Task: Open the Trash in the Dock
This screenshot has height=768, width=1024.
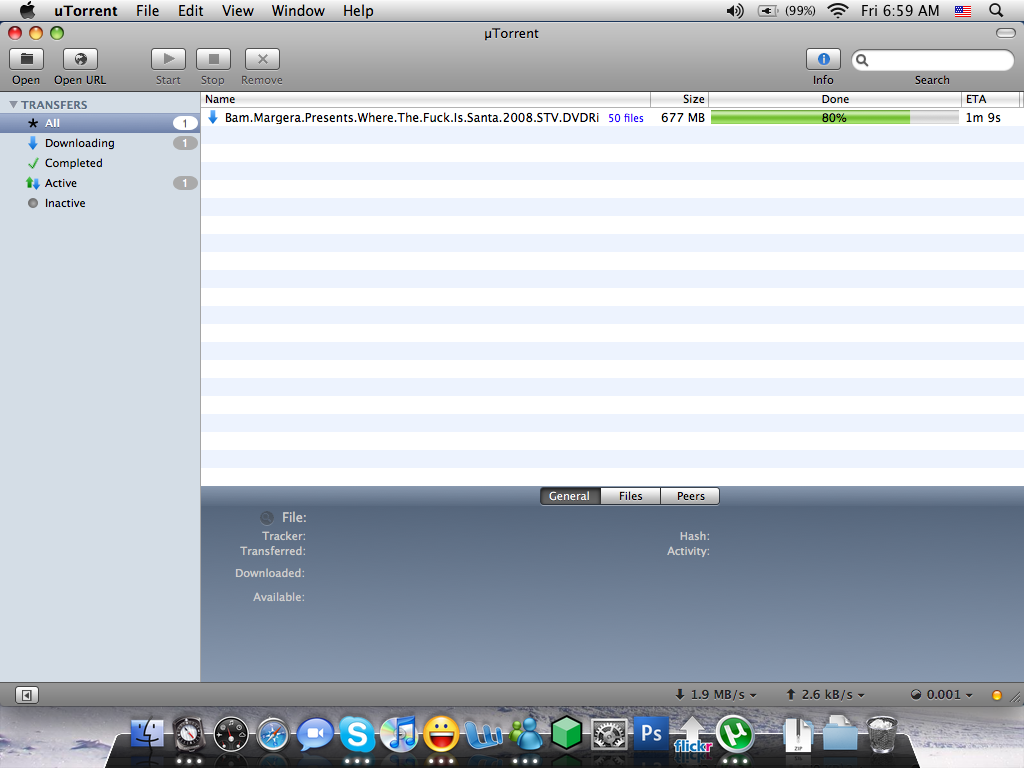Action: click(x=882, y=735)
